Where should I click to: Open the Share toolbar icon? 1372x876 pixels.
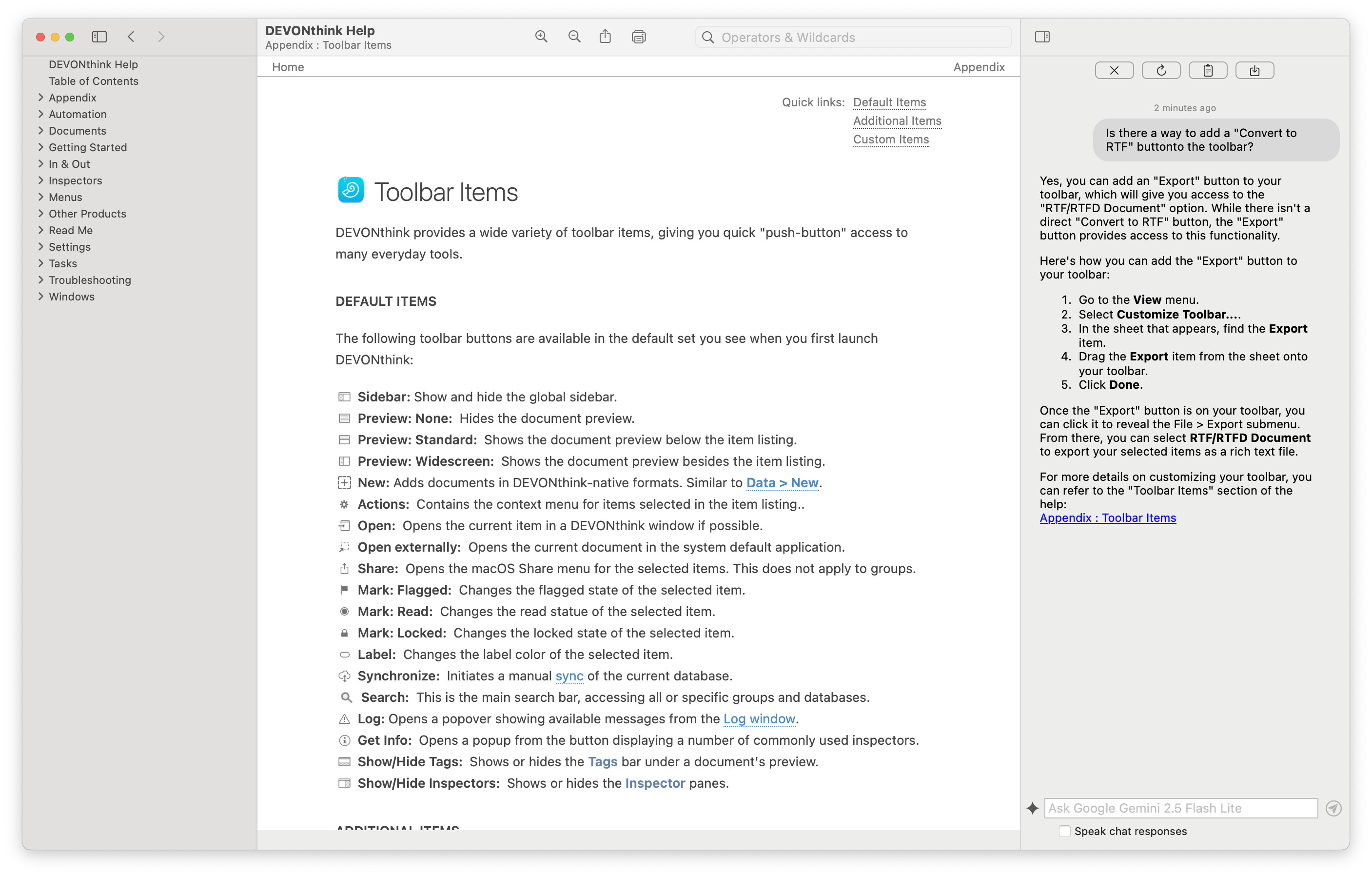(x=605, y=37)
